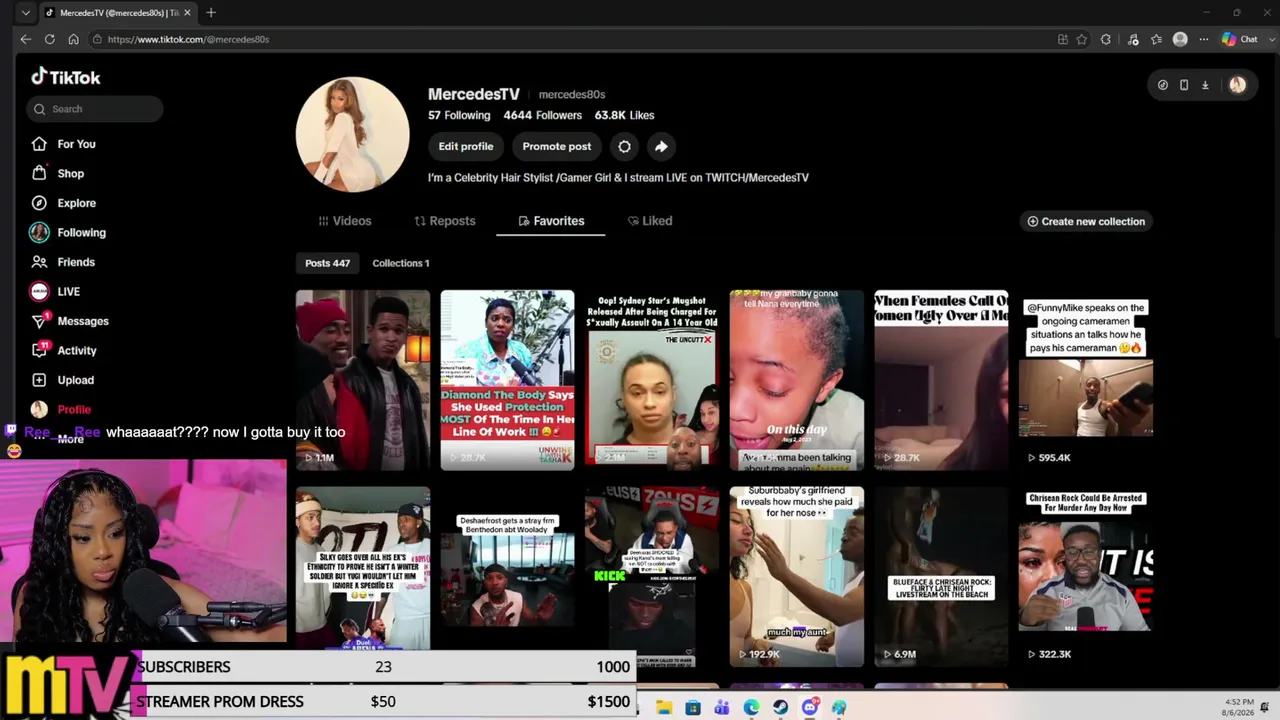Open the Diamond The Body video thumbnail
The image size is (1280, 720).
[508, 380]
